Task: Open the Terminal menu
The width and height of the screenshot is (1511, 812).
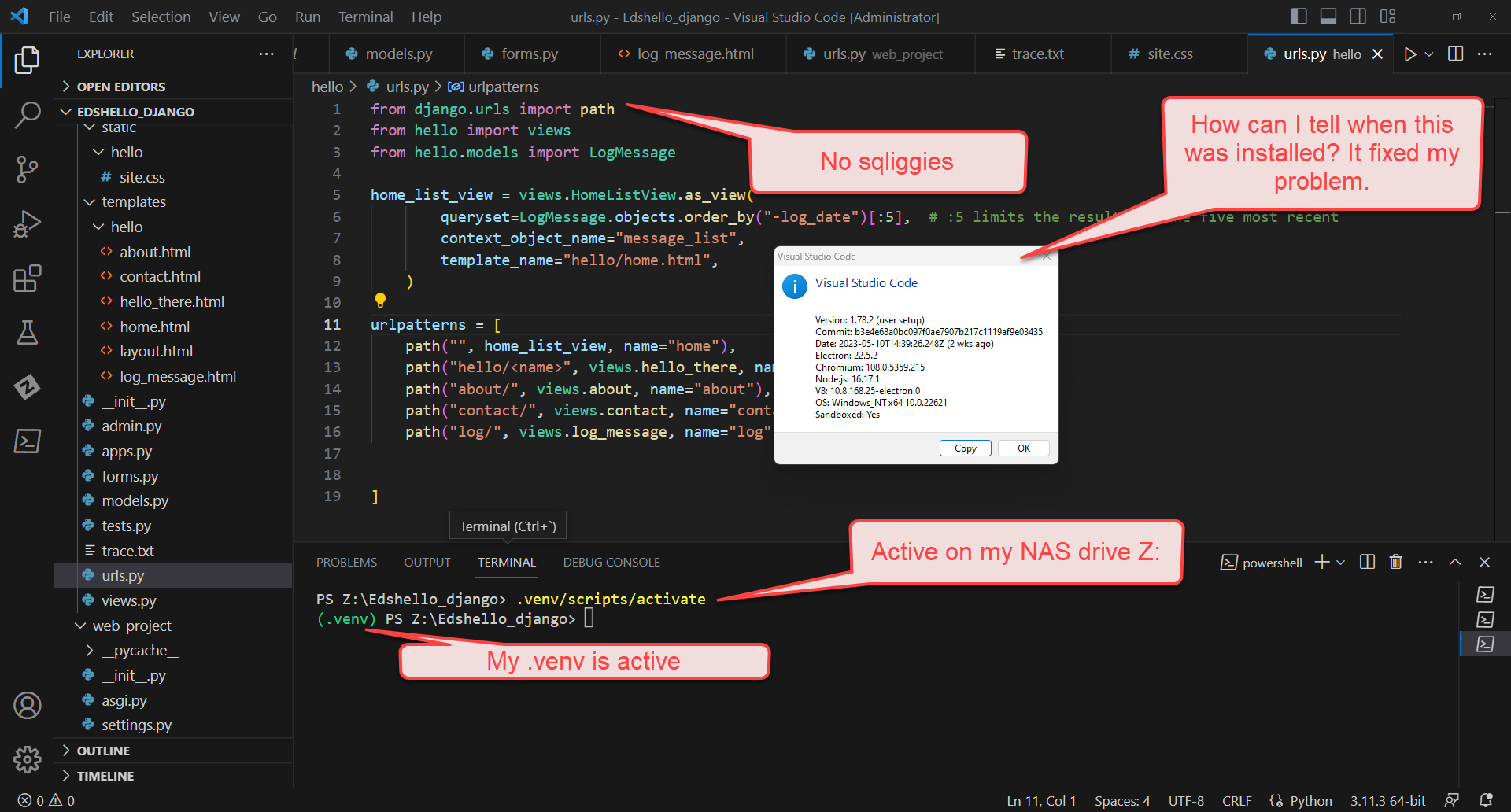Action: pyautogui.click(x=365, y=16)
